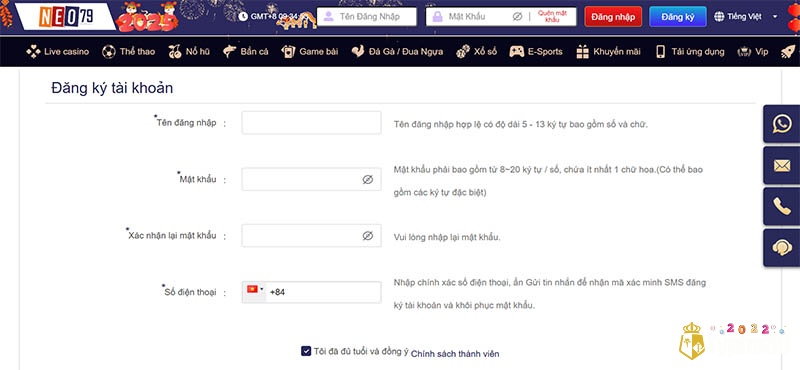The height and width of the screenshot is (370, 800).
Task: Click the Đá Gà rooster icon
Action: coord(358,52)
